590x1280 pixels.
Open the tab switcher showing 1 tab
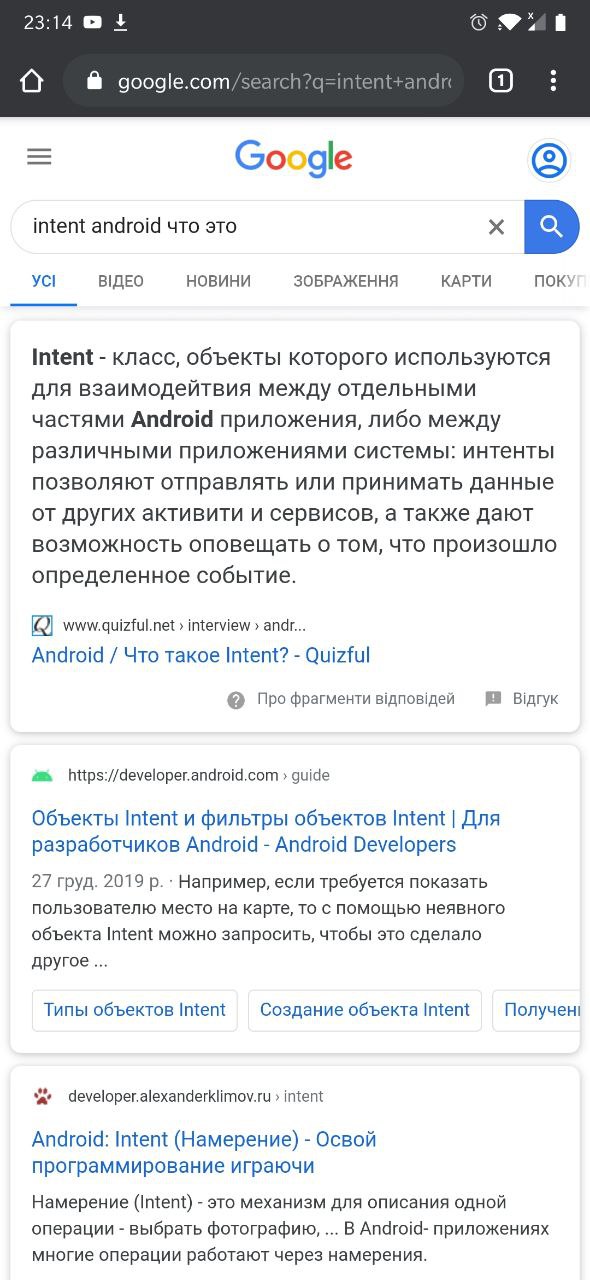(x=501, y=81)
